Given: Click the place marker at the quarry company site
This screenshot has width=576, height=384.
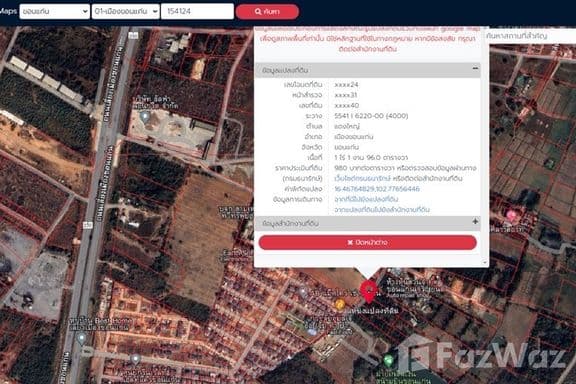Looking at the screenshot, I should (x=145, y=117).
